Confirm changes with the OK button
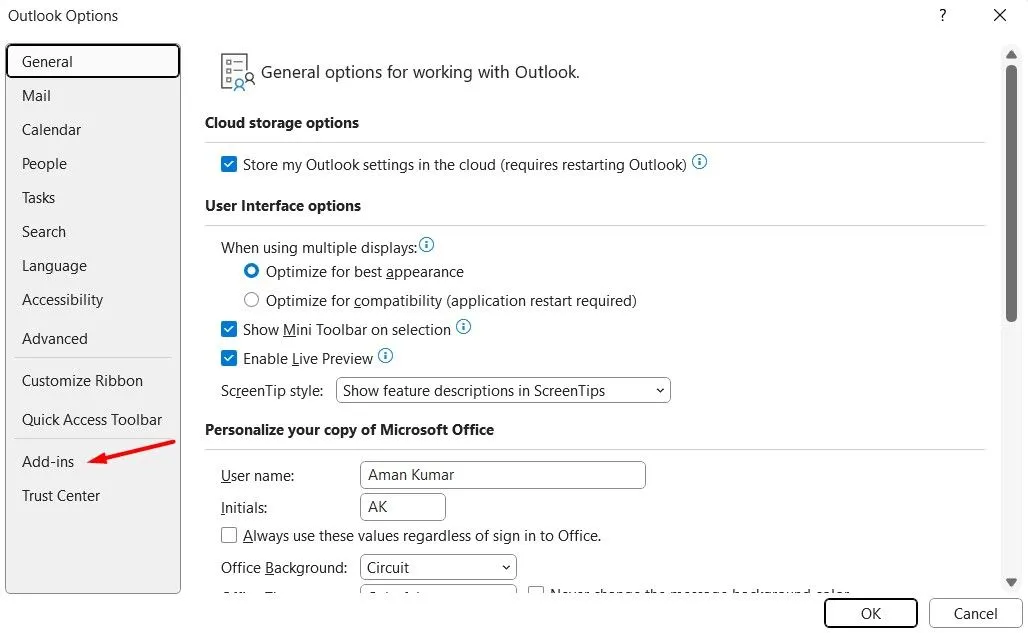This screenshot has width=1028, height=633. coord(869,613)
